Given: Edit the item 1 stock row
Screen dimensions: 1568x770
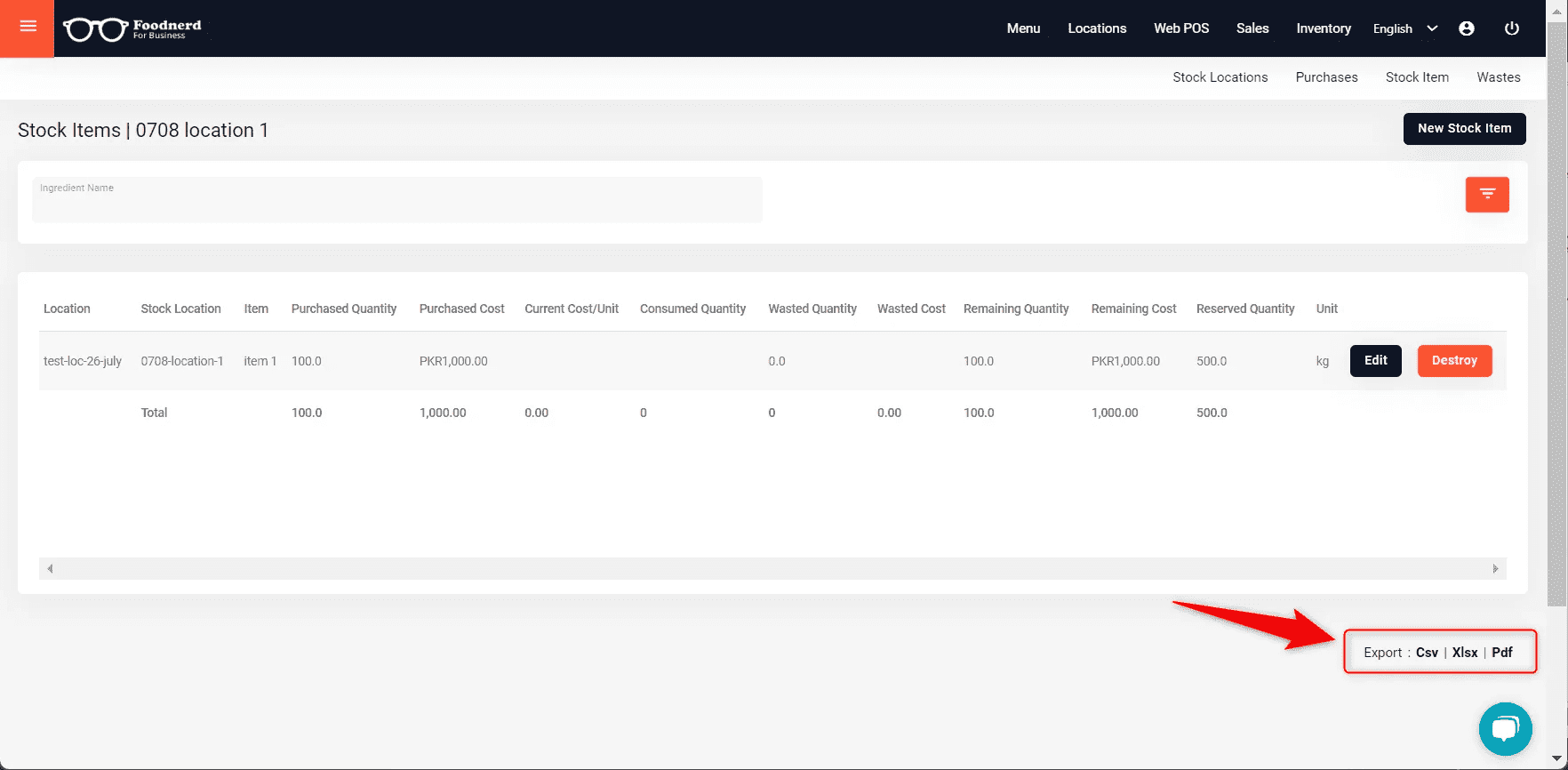Looking at the screenshot, I should pos(1375,360).
